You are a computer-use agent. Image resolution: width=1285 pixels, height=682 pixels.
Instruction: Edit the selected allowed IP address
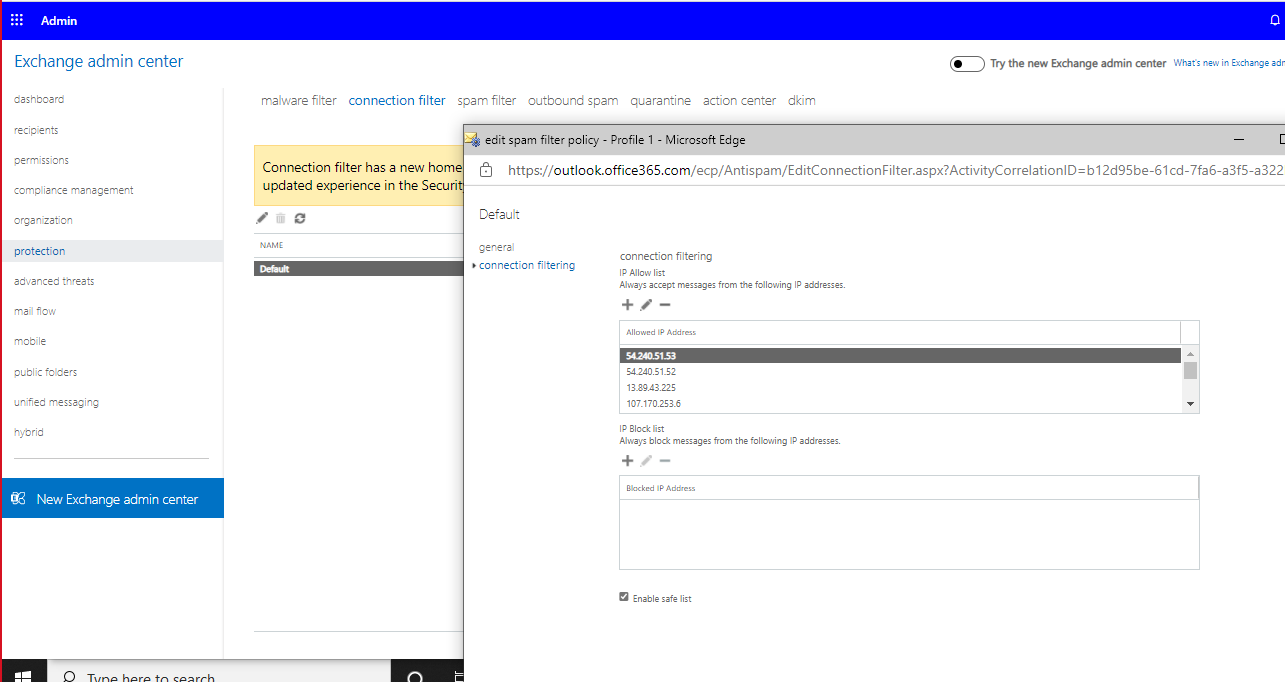(646, 305)
